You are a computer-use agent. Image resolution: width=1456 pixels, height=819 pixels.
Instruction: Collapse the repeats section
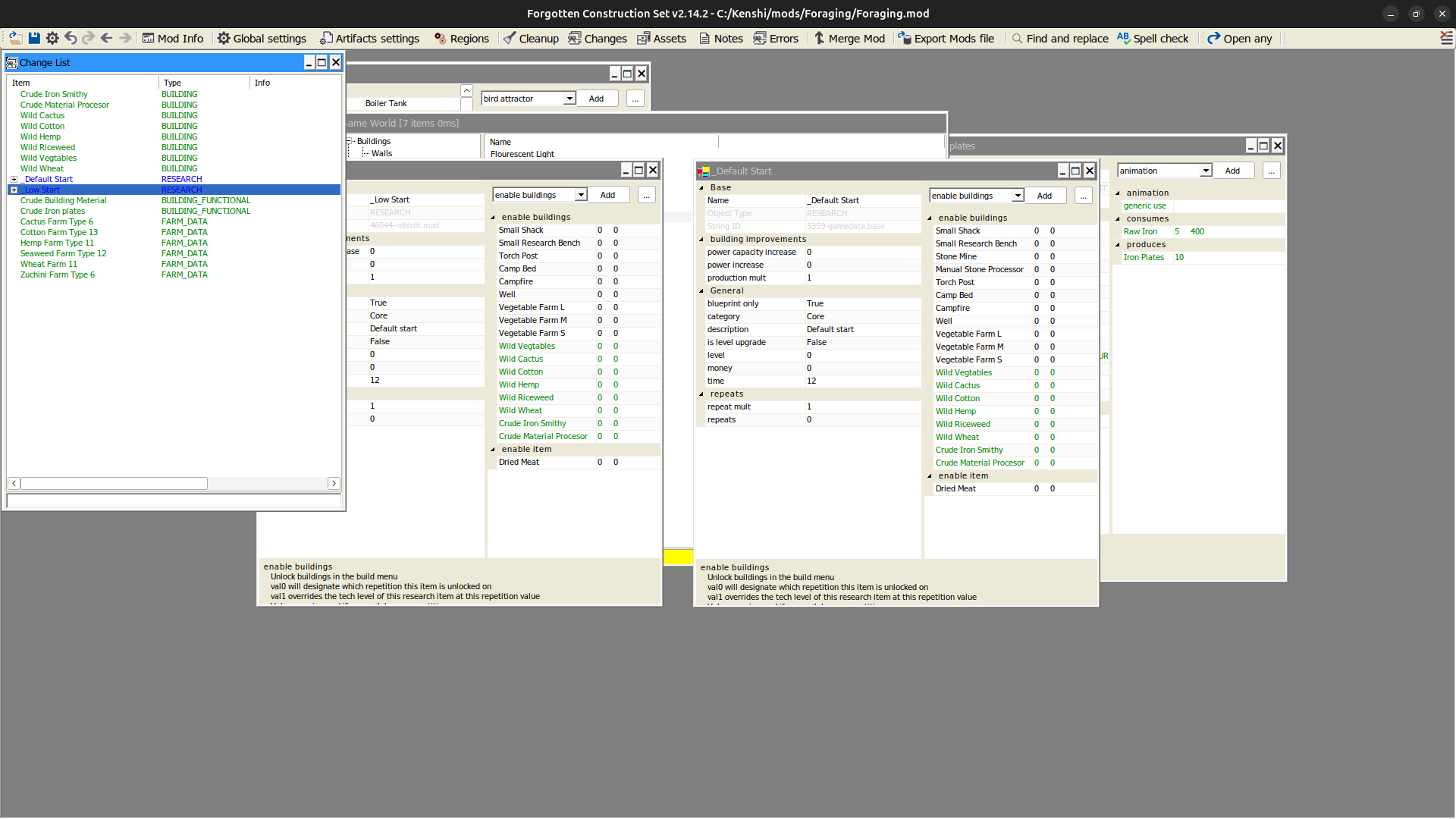click(x=701, y=394)
